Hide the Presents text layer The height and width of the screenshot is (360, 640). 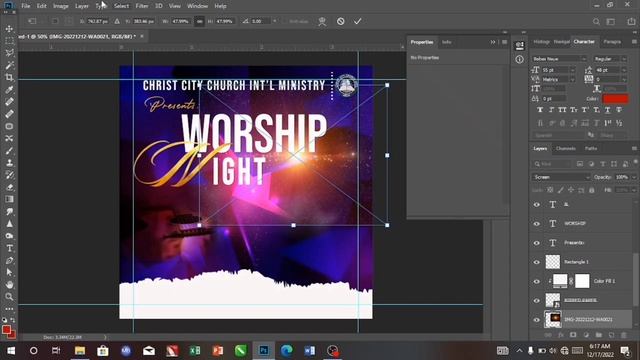click(537, 243)
